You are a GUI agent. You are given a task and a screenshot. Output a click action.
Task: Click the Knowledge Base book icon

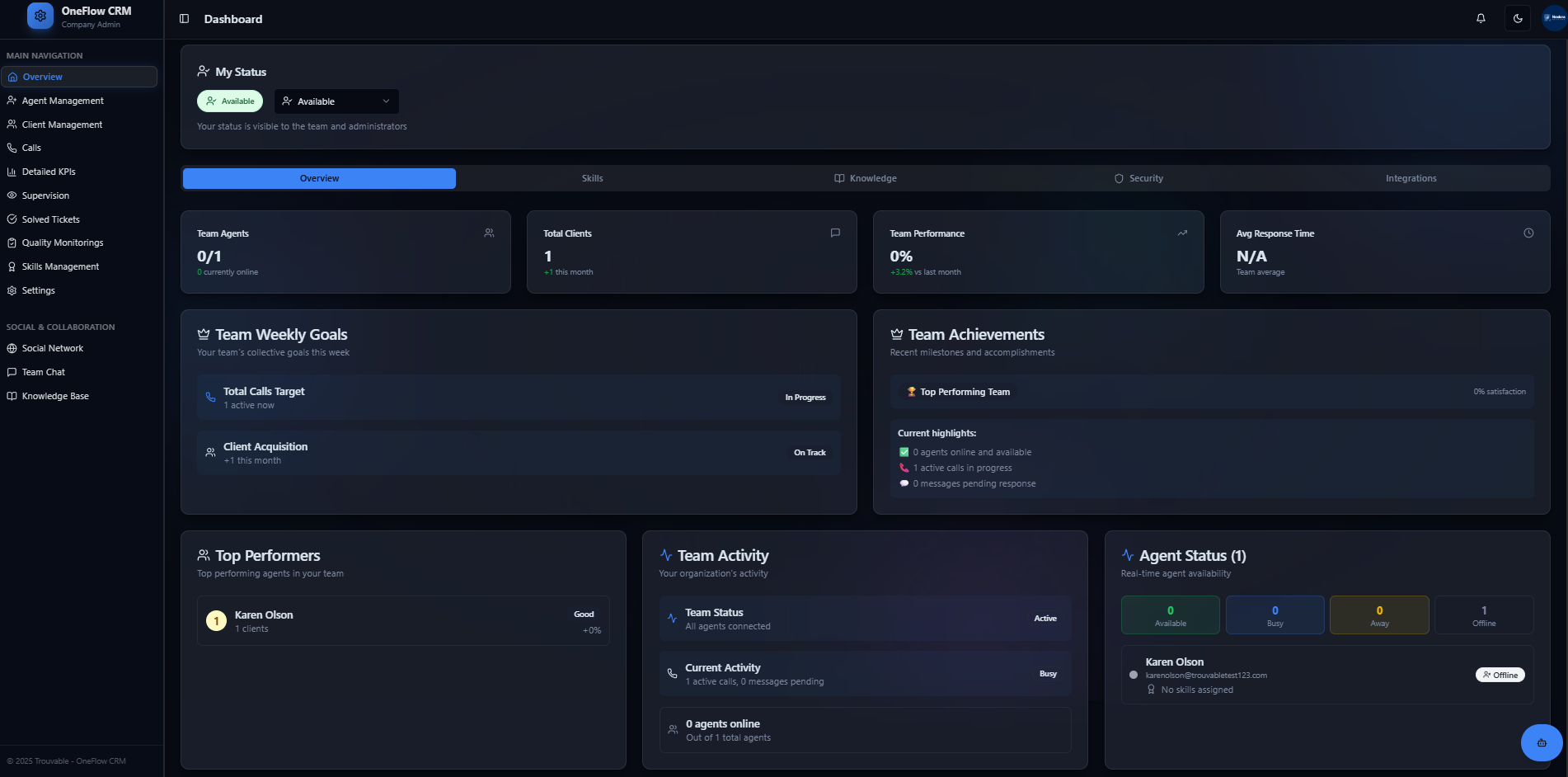pos(12,396)
